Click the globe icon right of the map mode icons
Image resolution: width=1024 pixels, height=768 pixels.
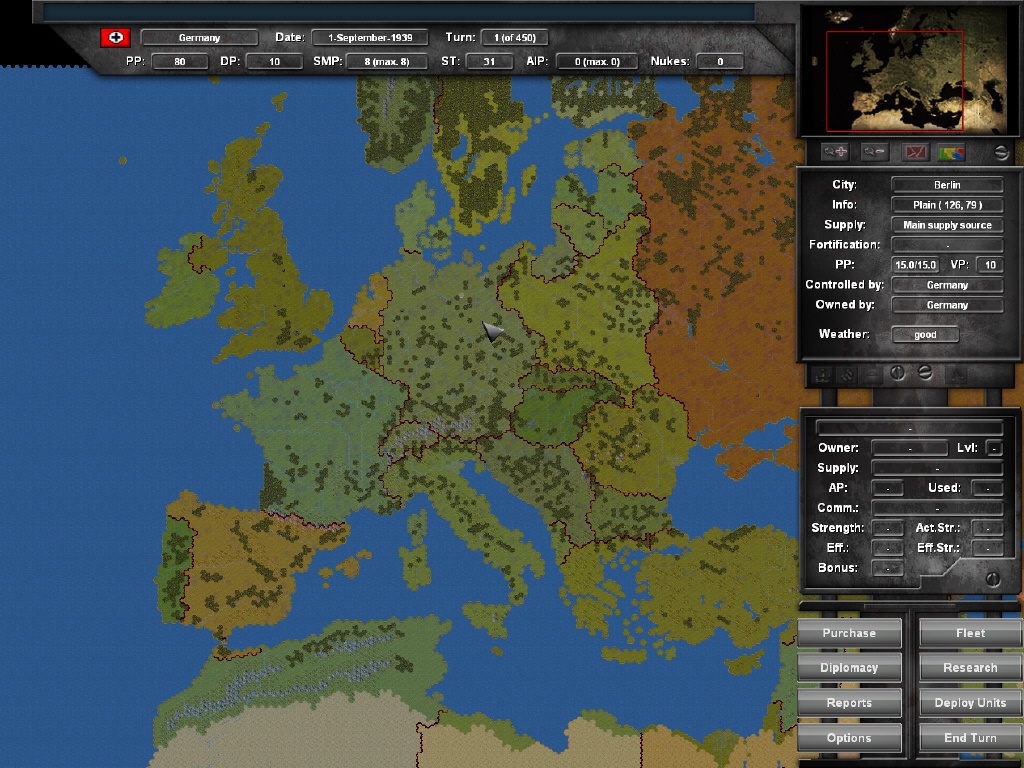(1003, 153)
